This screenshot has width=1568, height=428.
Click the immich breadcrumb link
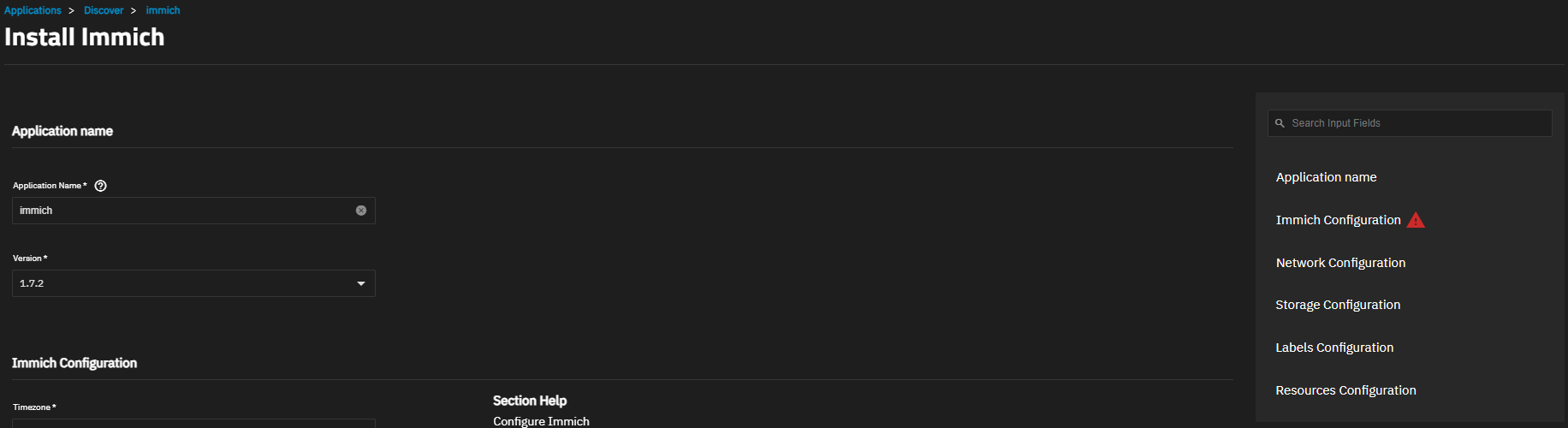(163, 10)
